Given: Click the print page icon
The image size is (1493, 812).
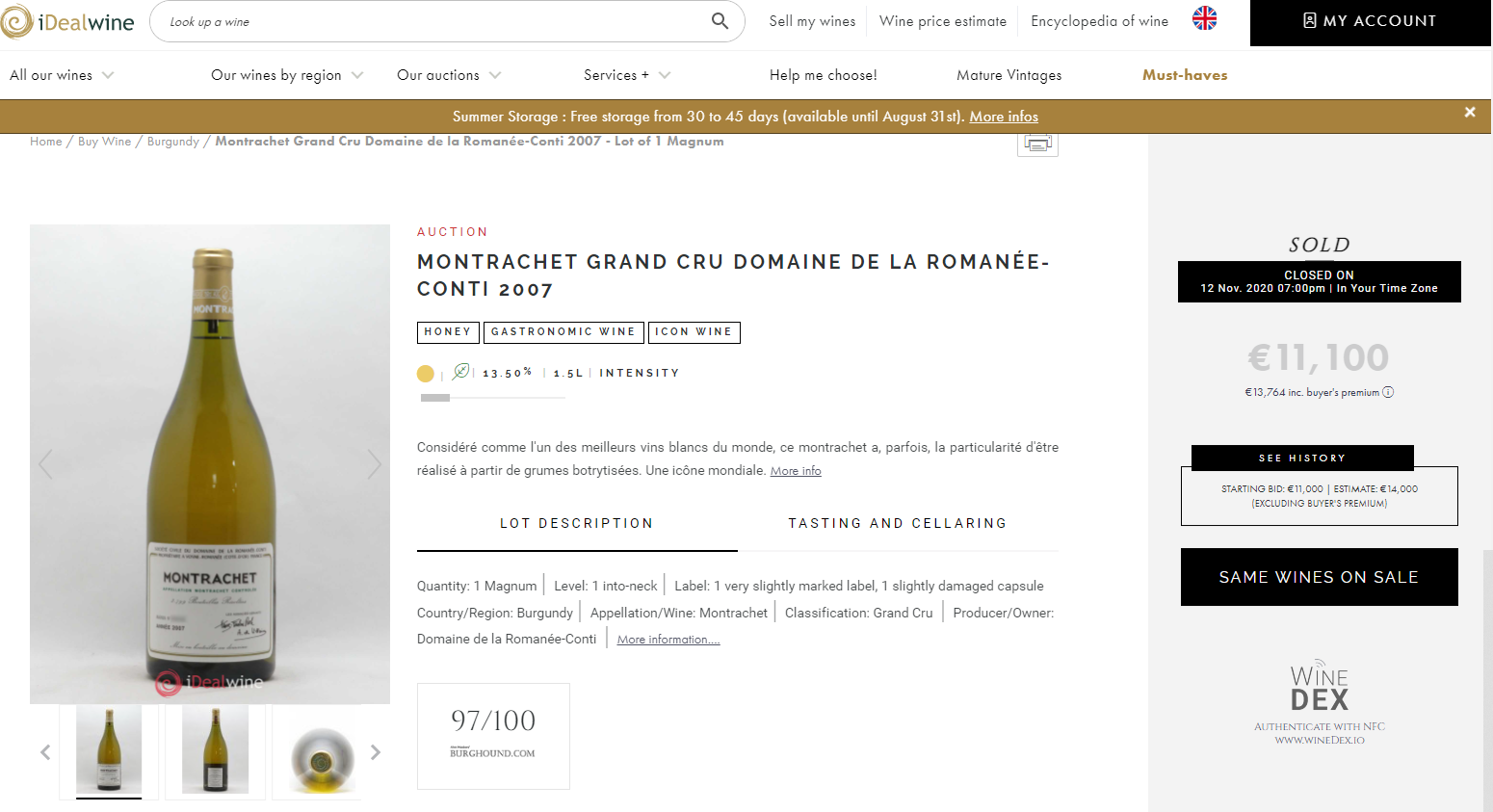Looking at the screenshot, I should tap(1037, 144).
